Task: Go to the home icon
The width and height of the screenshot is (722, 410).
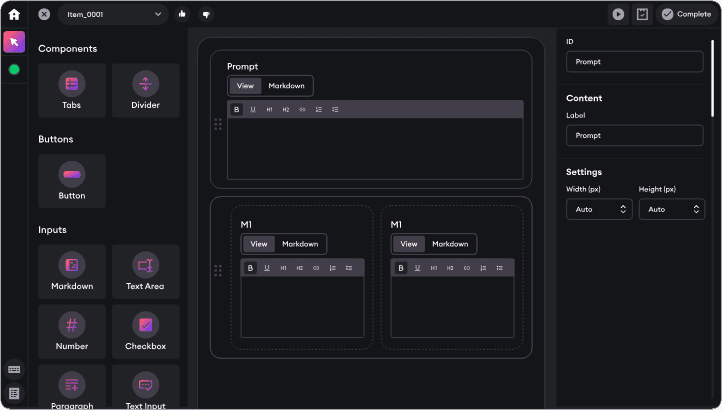Action: [x=14, y=14]
